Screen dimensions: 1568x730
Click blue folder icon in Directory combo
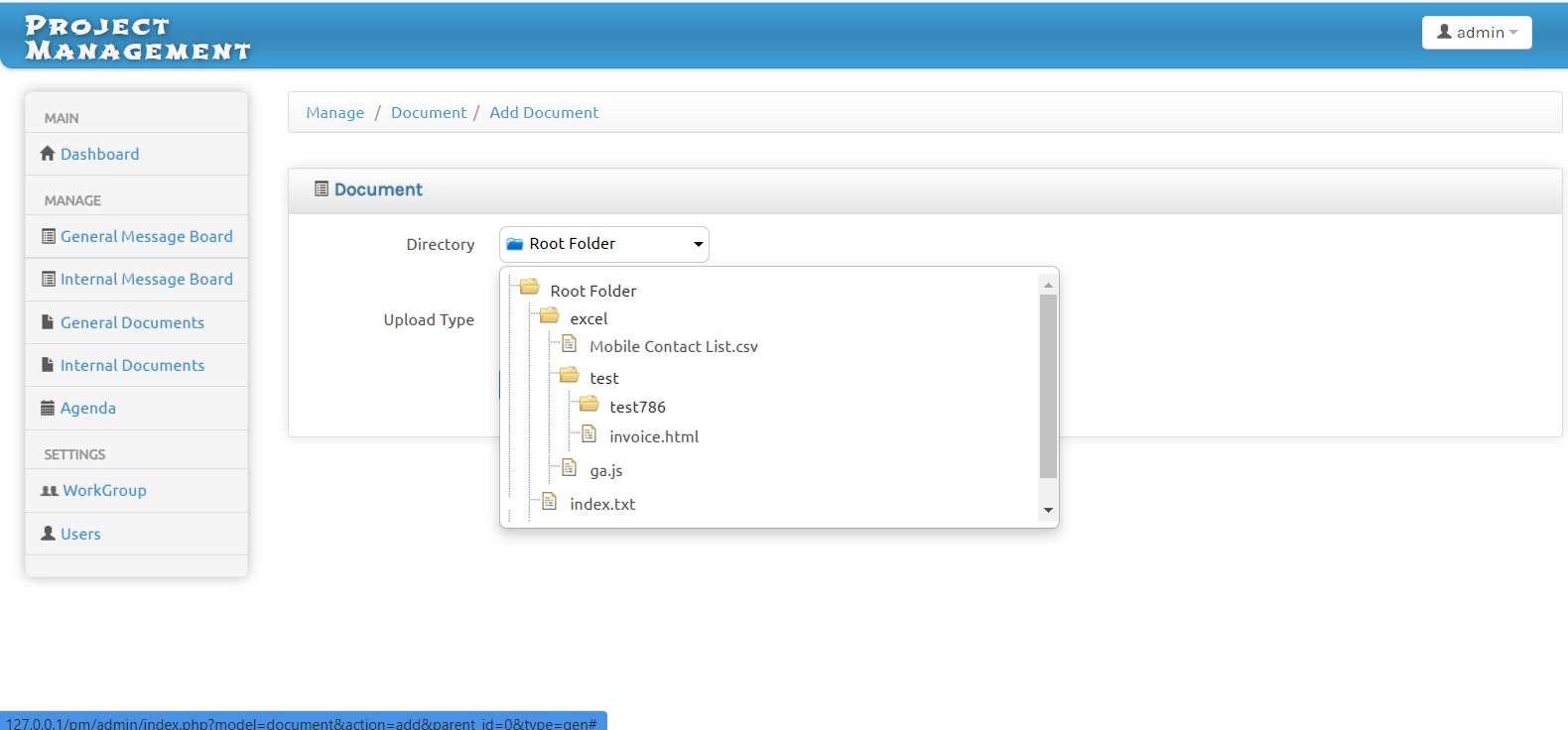click(x=515, y=244)
